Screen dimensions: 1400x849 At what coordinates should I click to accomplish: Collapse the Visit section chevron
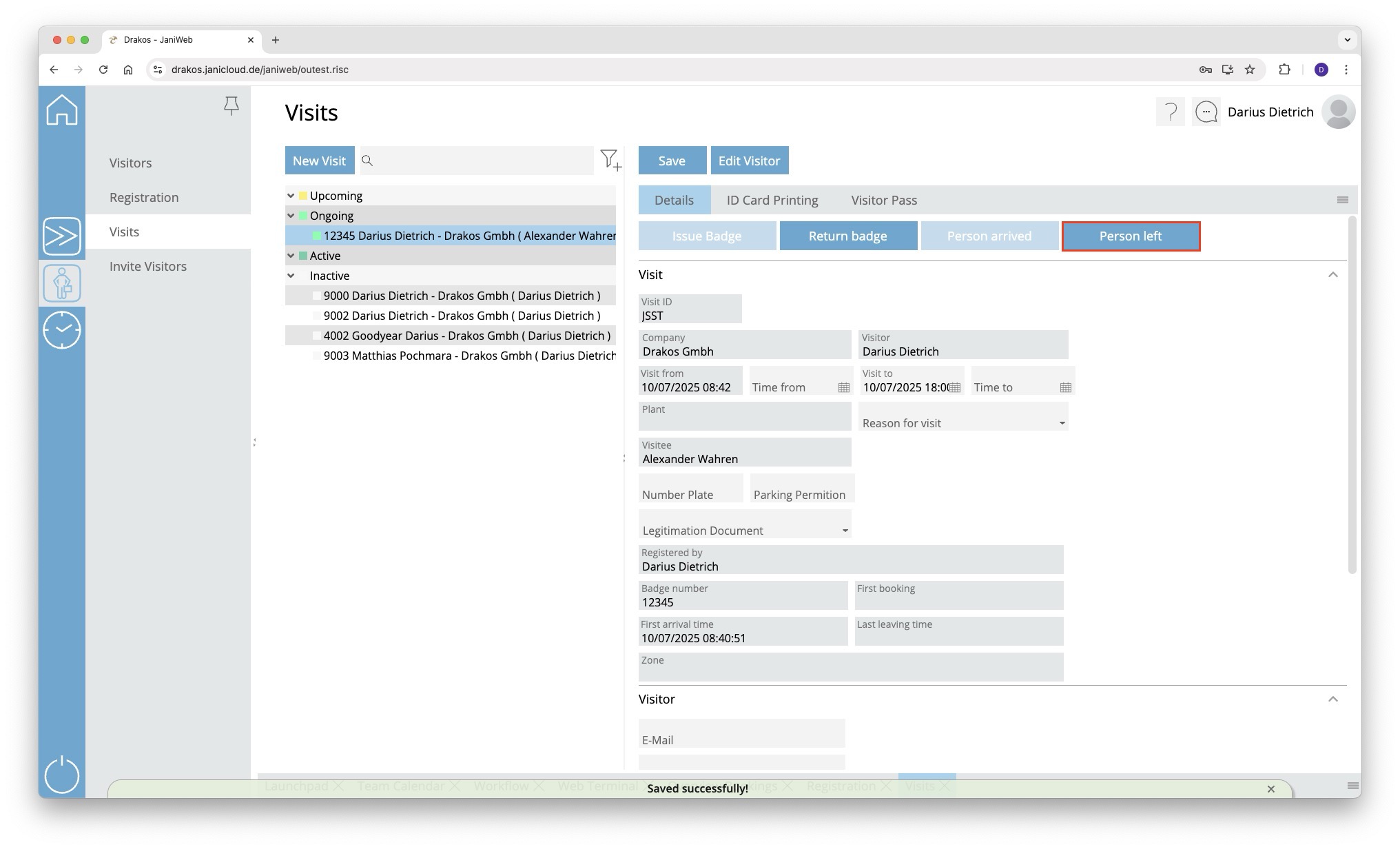point(1332,275)
